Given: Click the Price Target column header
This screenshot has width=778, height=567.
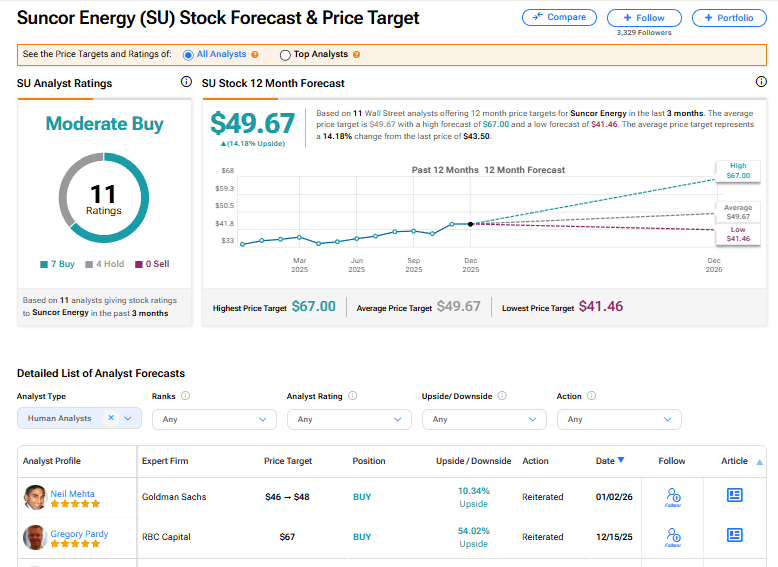Looking at the screenshot, I should (x=288, y=461).
